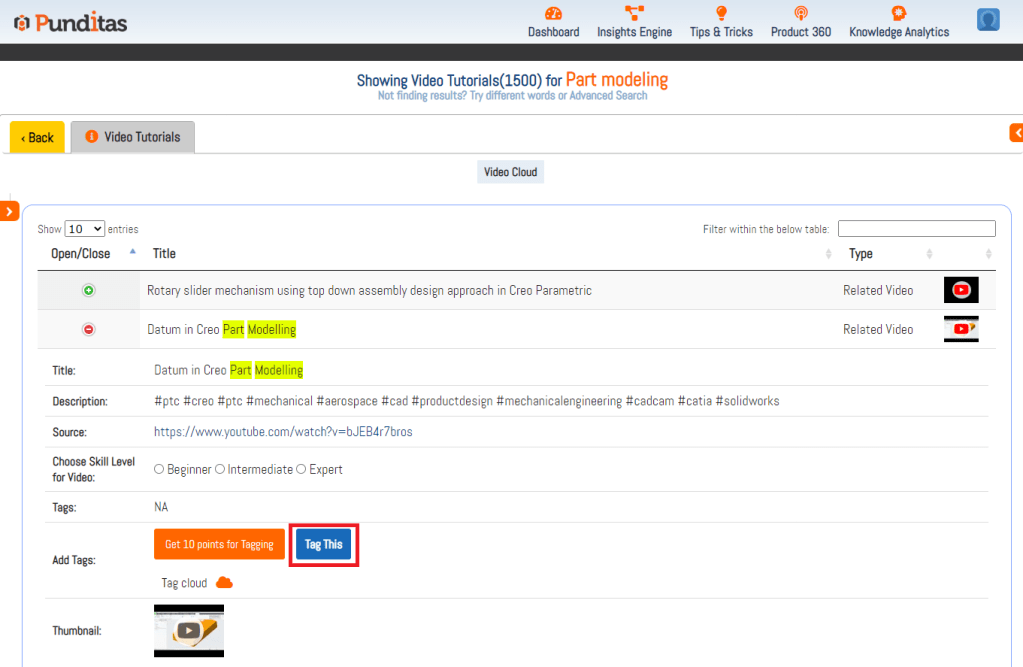The height and width of the screenshot is (667, 1023).
Task: Open the Product 360 icon
Action: pos(800,14)
